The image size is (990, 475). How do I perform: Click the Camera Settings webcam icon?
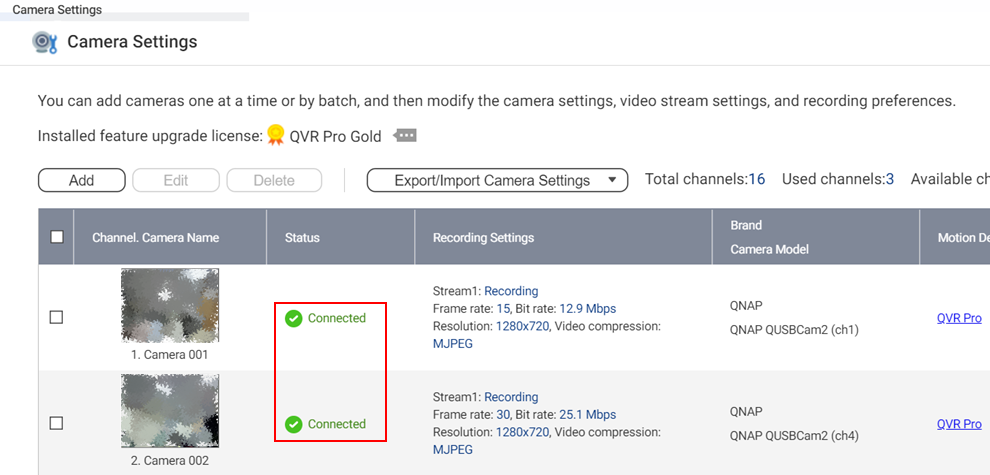pyautogui.click(x=44, y=42)
